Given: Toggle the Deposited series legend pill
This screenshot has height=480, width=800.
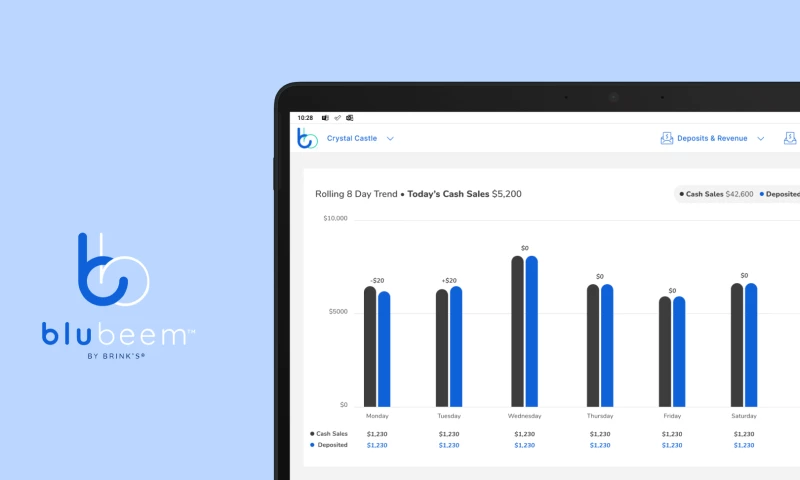Looking at the screenshot, I should (x=780, y=194).
